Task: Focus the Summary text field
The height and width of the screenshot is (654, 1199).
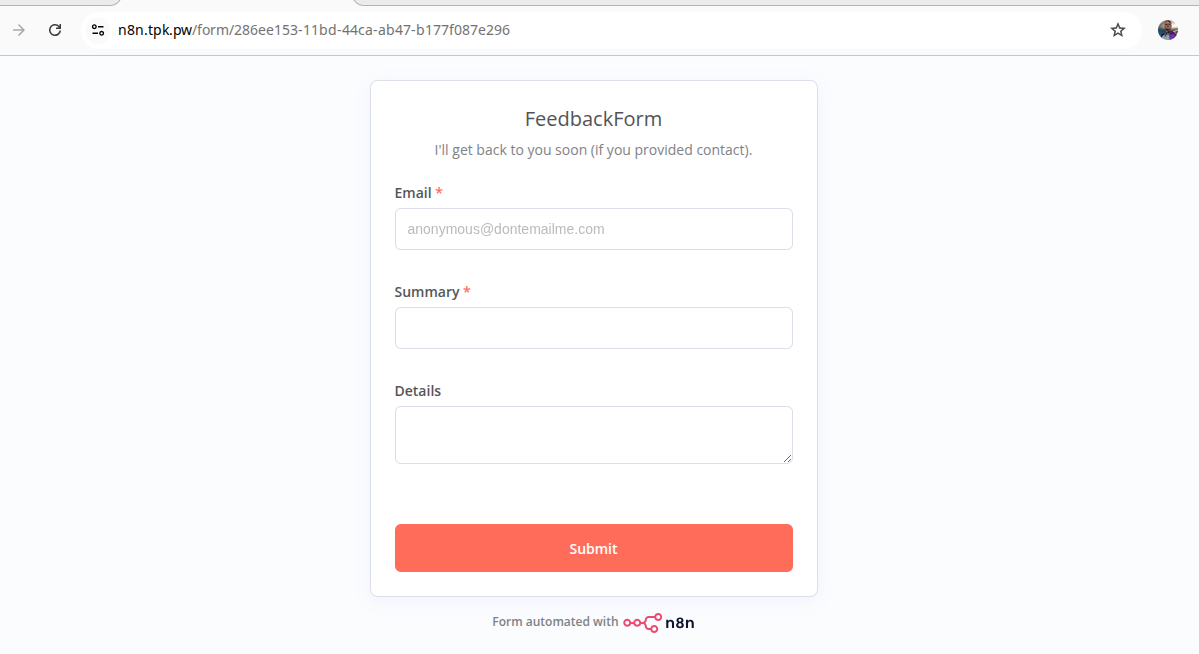Action: [x=593, y=328]
